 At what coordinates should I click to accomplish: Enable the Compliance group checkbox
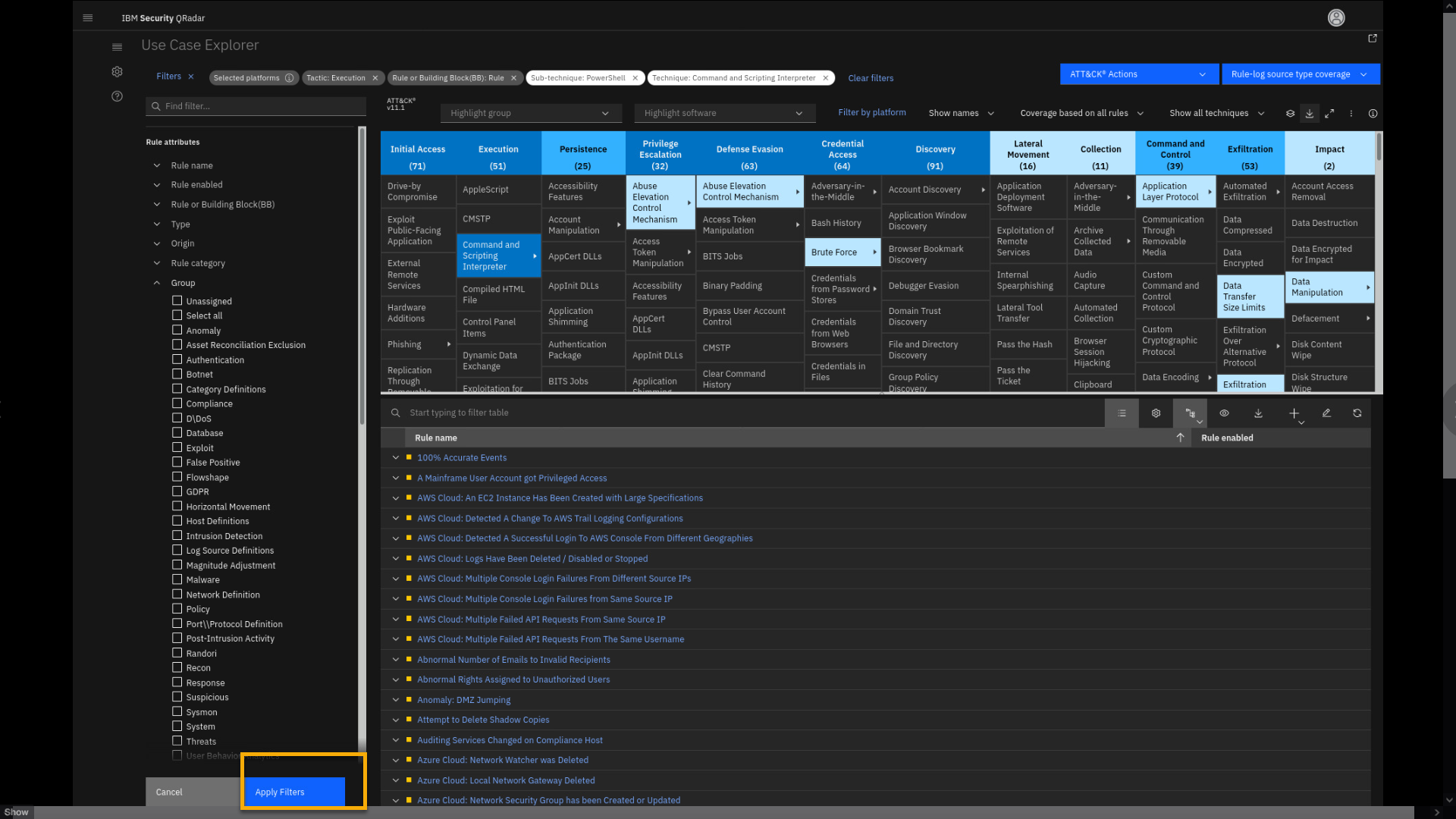click(177, 403)
